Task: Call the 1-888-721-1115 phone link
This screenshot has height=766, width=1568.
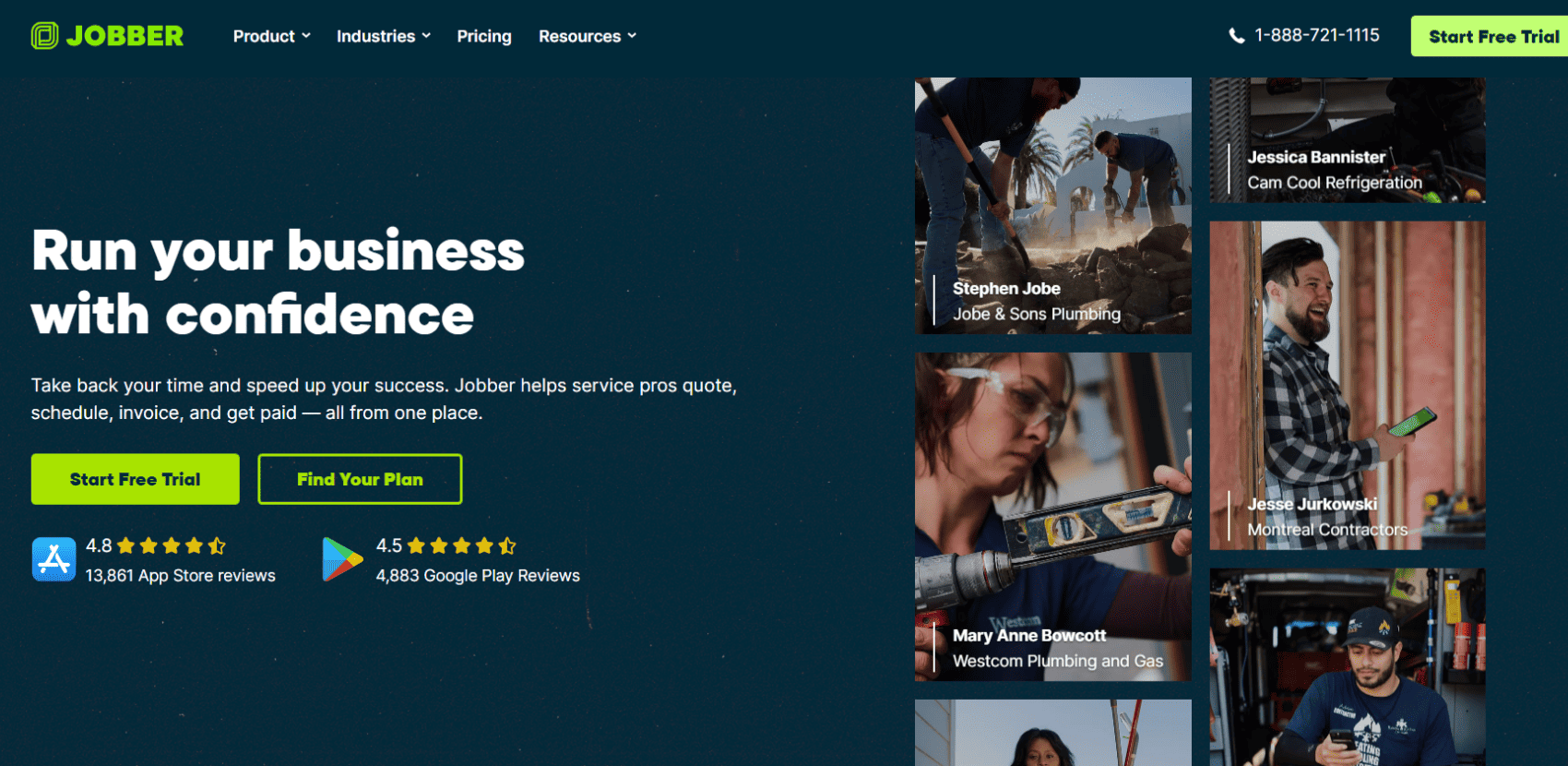Action: (1317, 35)
